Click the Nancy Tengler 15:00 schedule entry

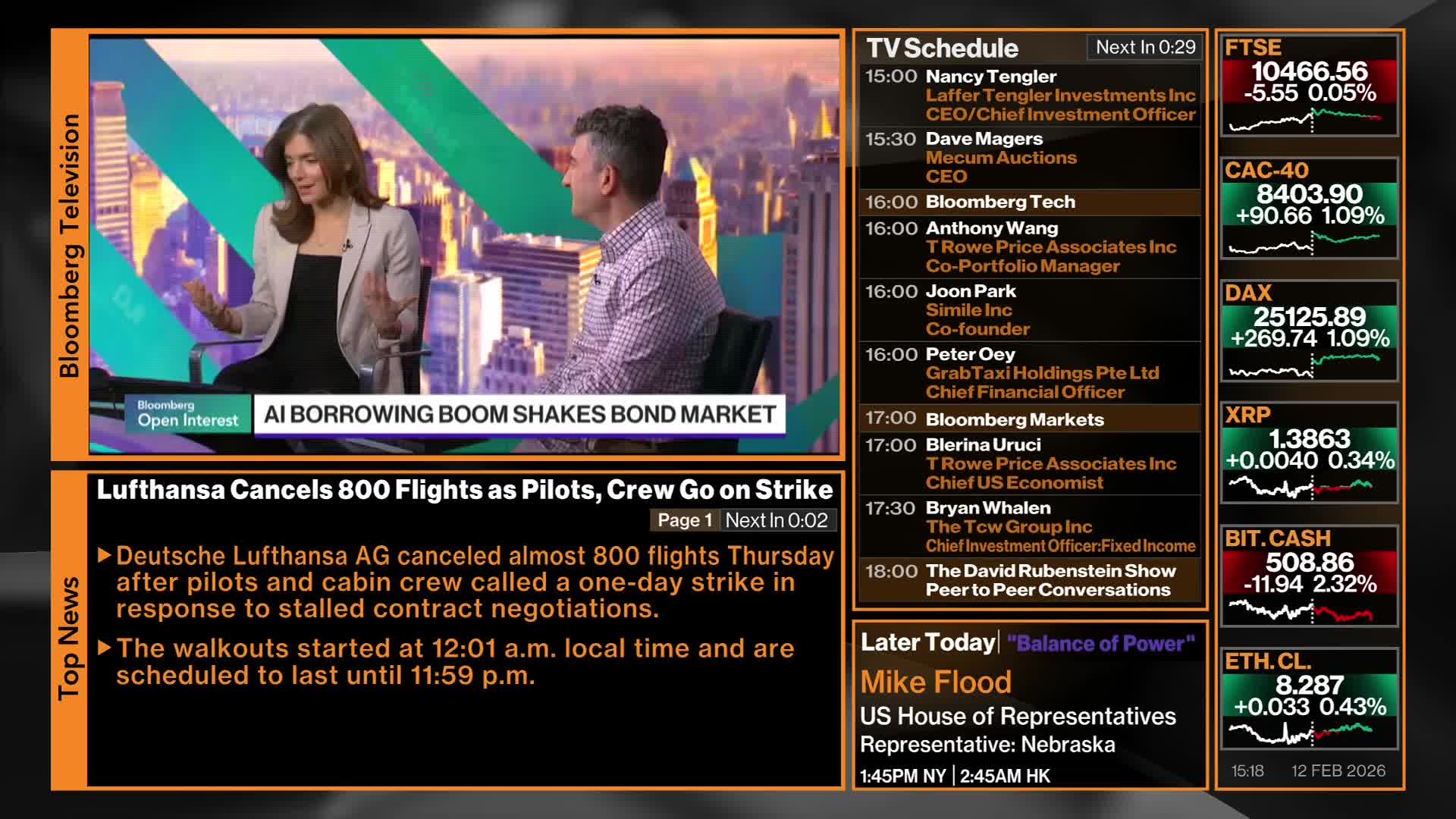coord(1030,96)
